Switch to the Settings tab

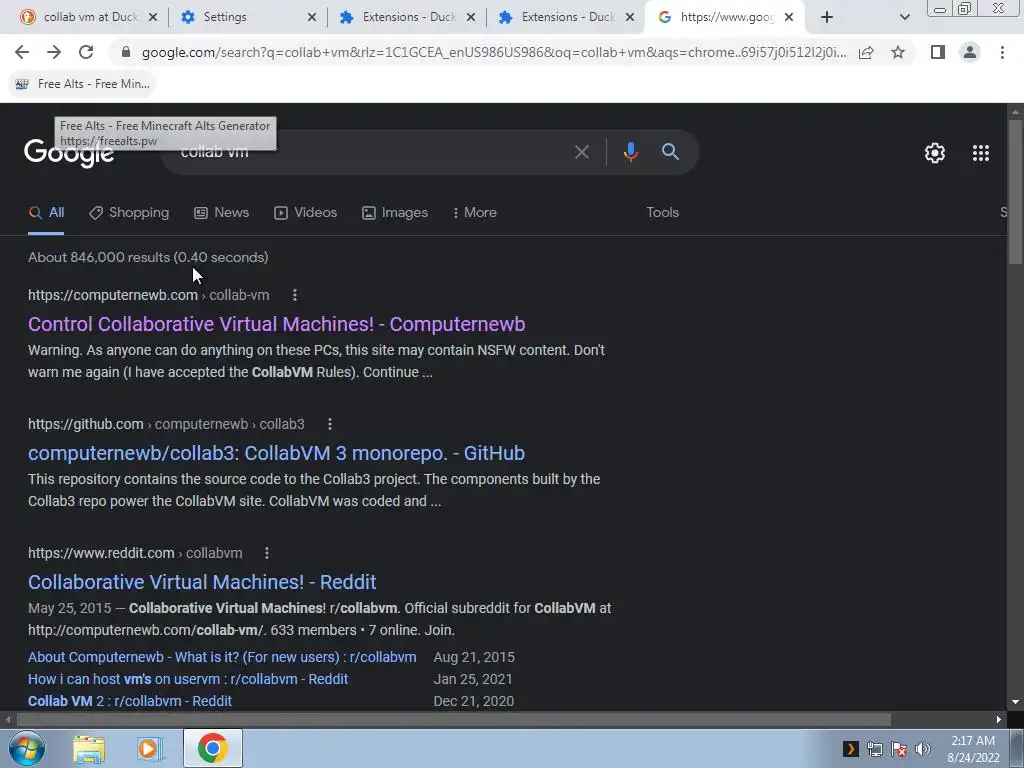tap(224, 17)
